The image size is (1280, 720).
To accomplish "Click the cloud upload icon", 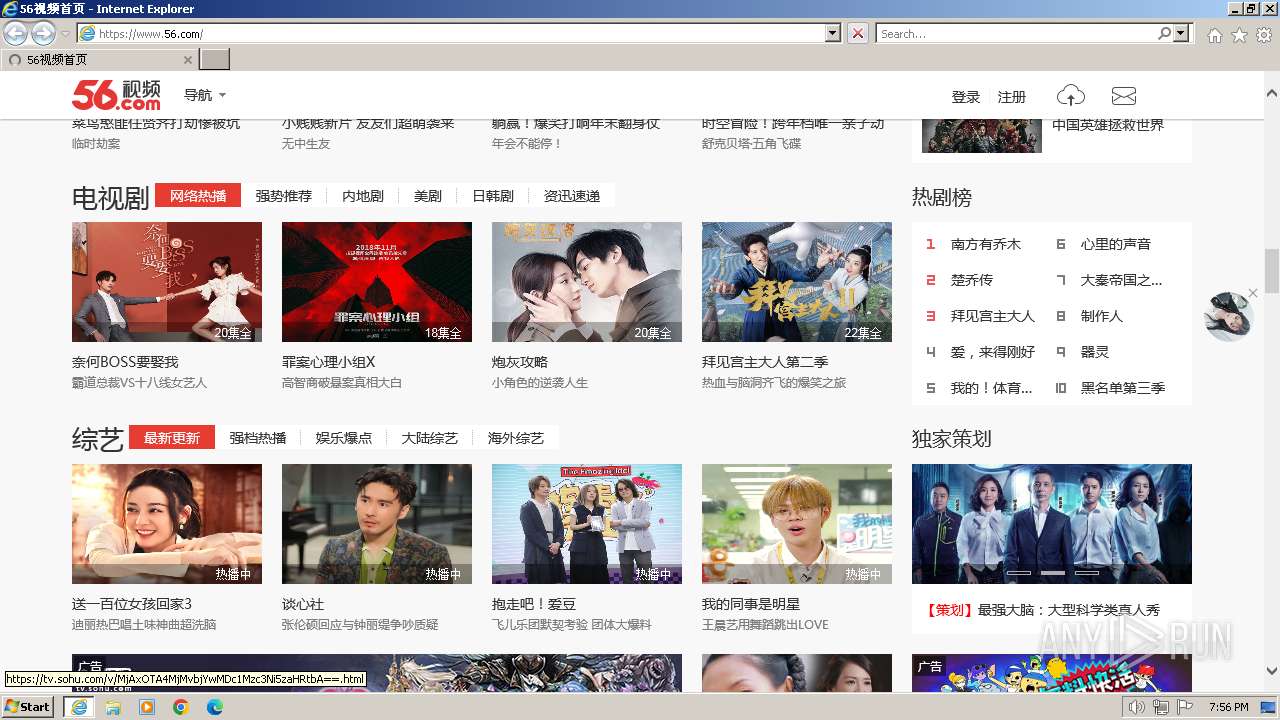I will (x=1071, y=96).
